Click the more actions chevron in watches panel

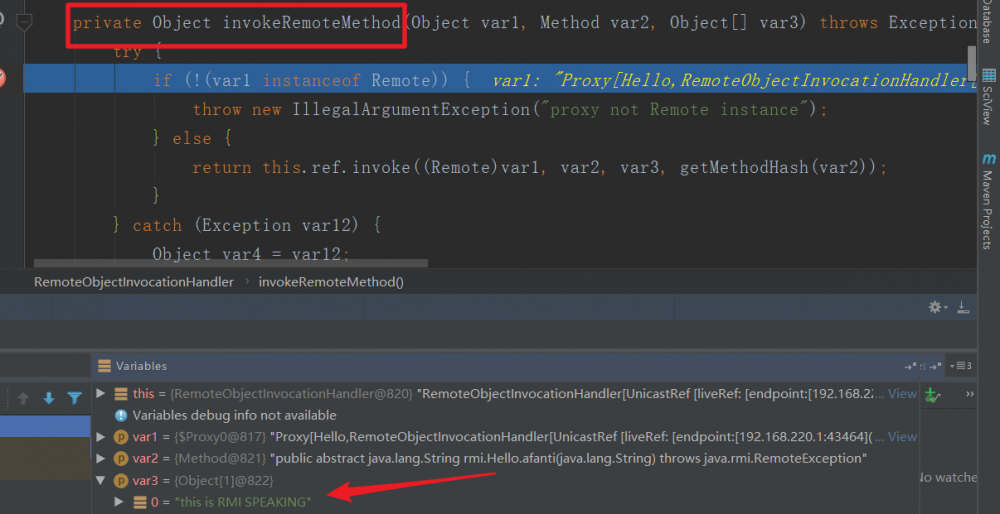tap(970, 395)
